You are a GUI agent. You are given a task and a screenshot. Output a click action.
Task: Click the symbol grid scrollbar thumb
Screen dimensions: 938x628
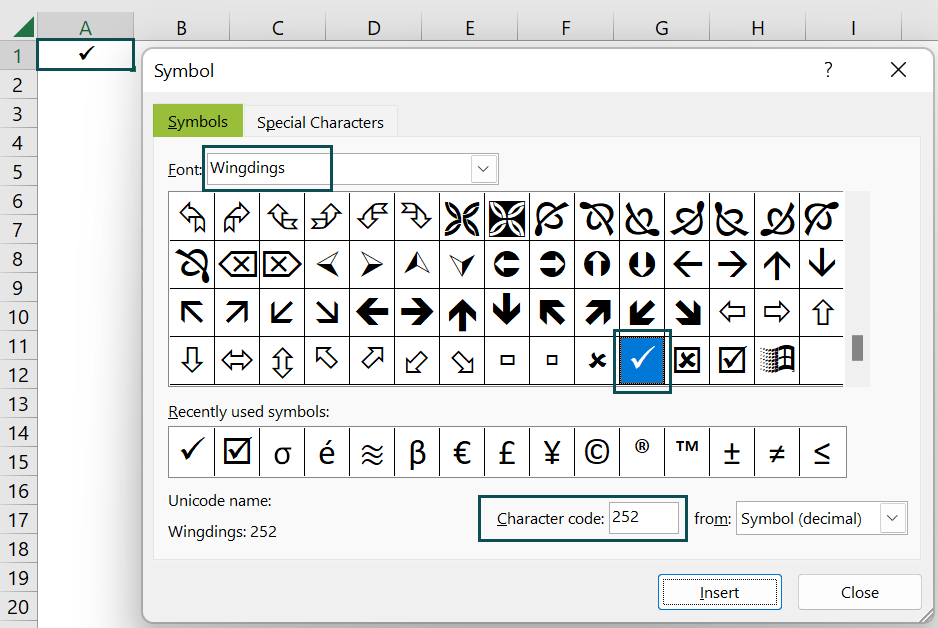pyautogui.click(x=857, y=348)
